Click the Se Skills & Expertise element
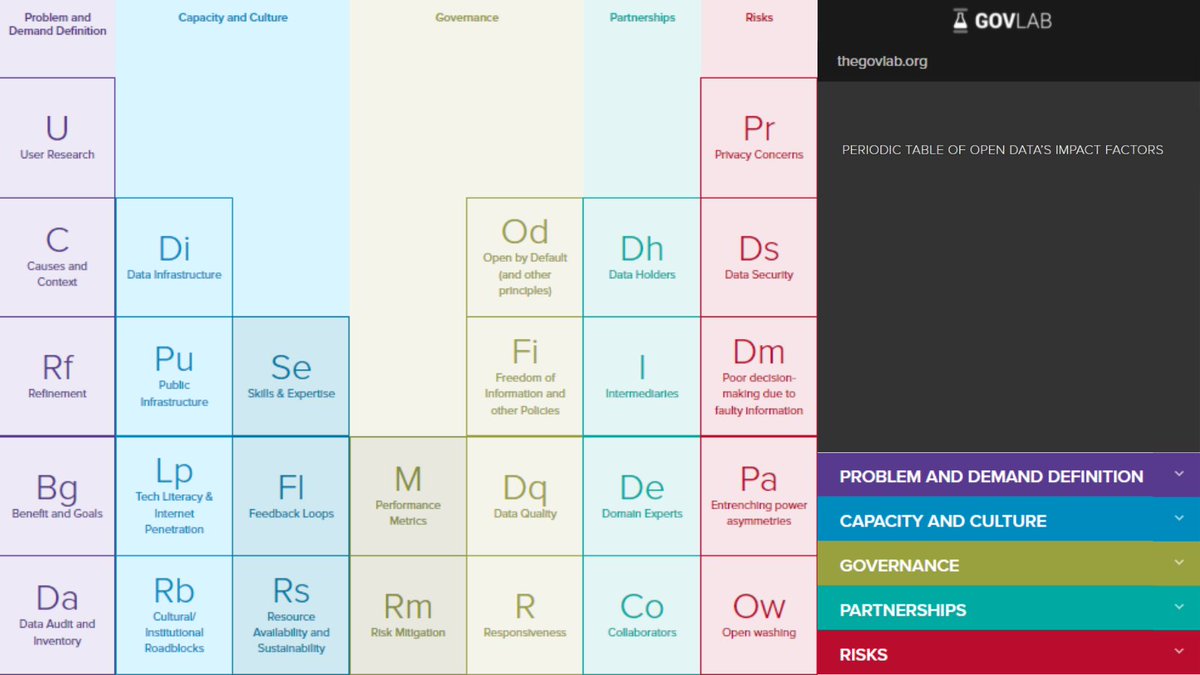1200x675 pixels. [290, 375]
